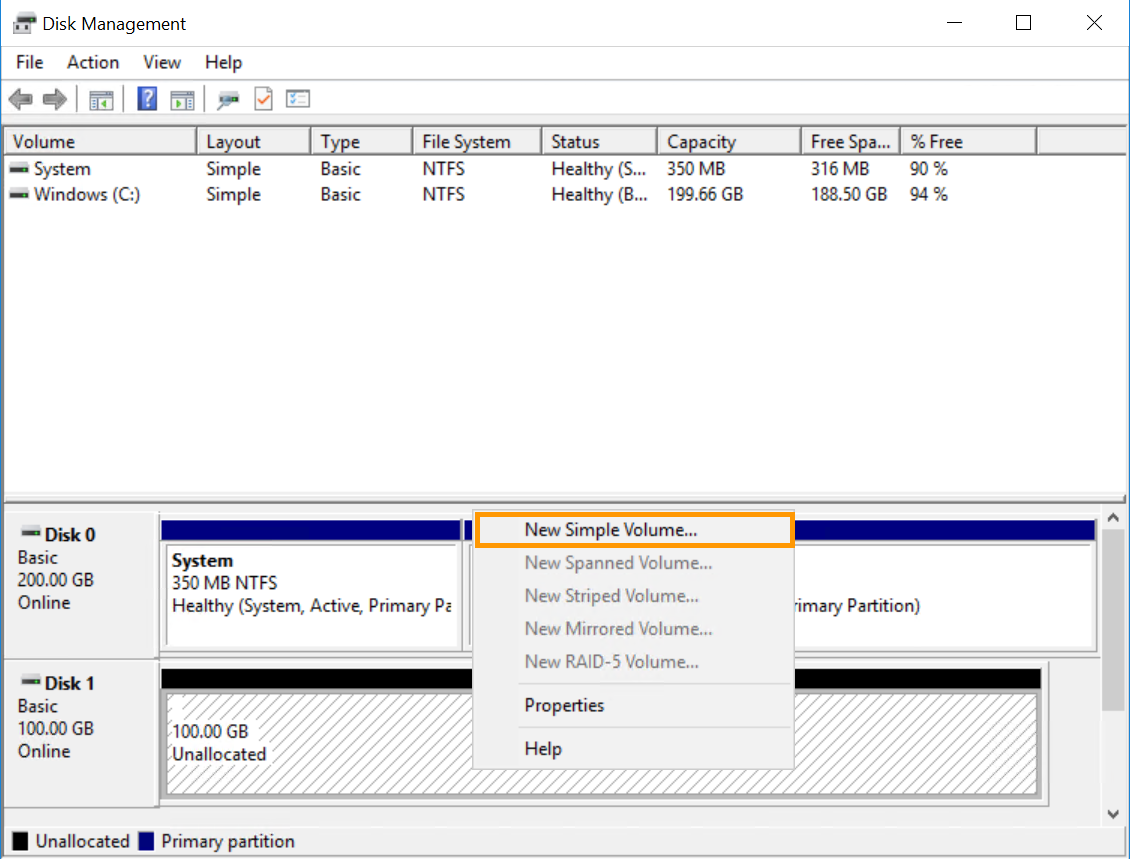Click the Forward navigation arrow in the toolbar
The height and width of the screenshot is (859, 1130).
tap(54, 98)
